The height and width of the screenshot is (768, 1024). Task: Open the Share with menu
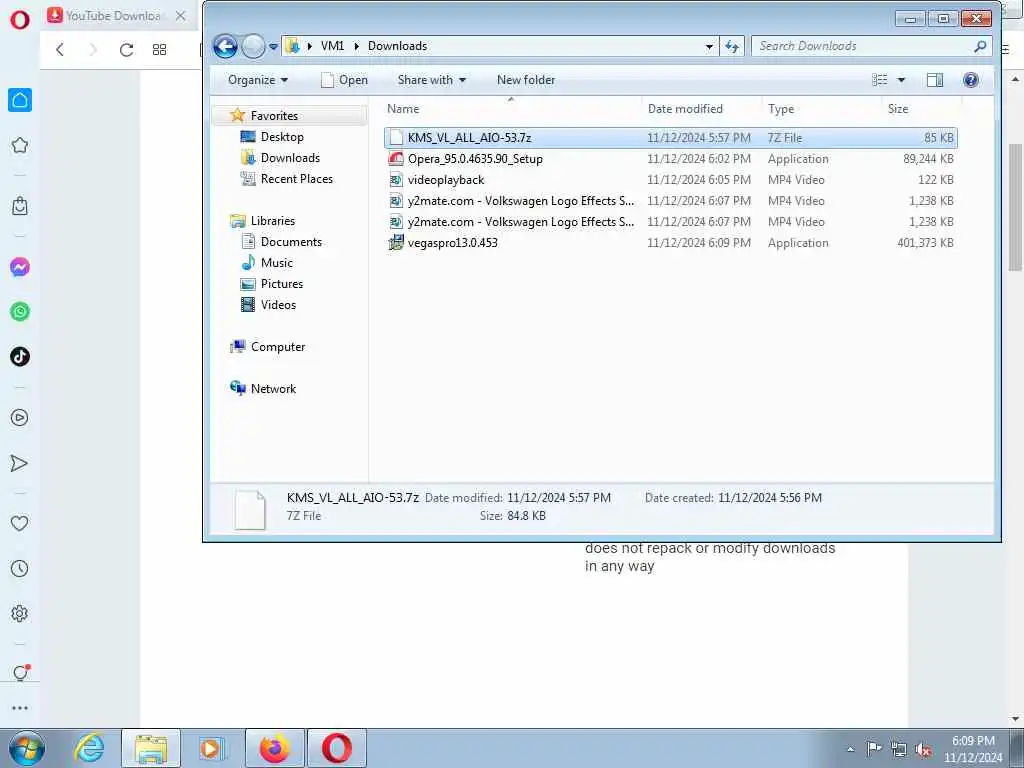click(x=432, y=80)
